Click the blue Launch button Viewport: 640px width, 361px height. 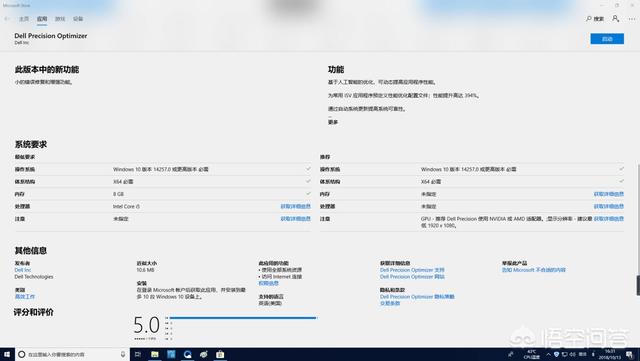[607, 39]
